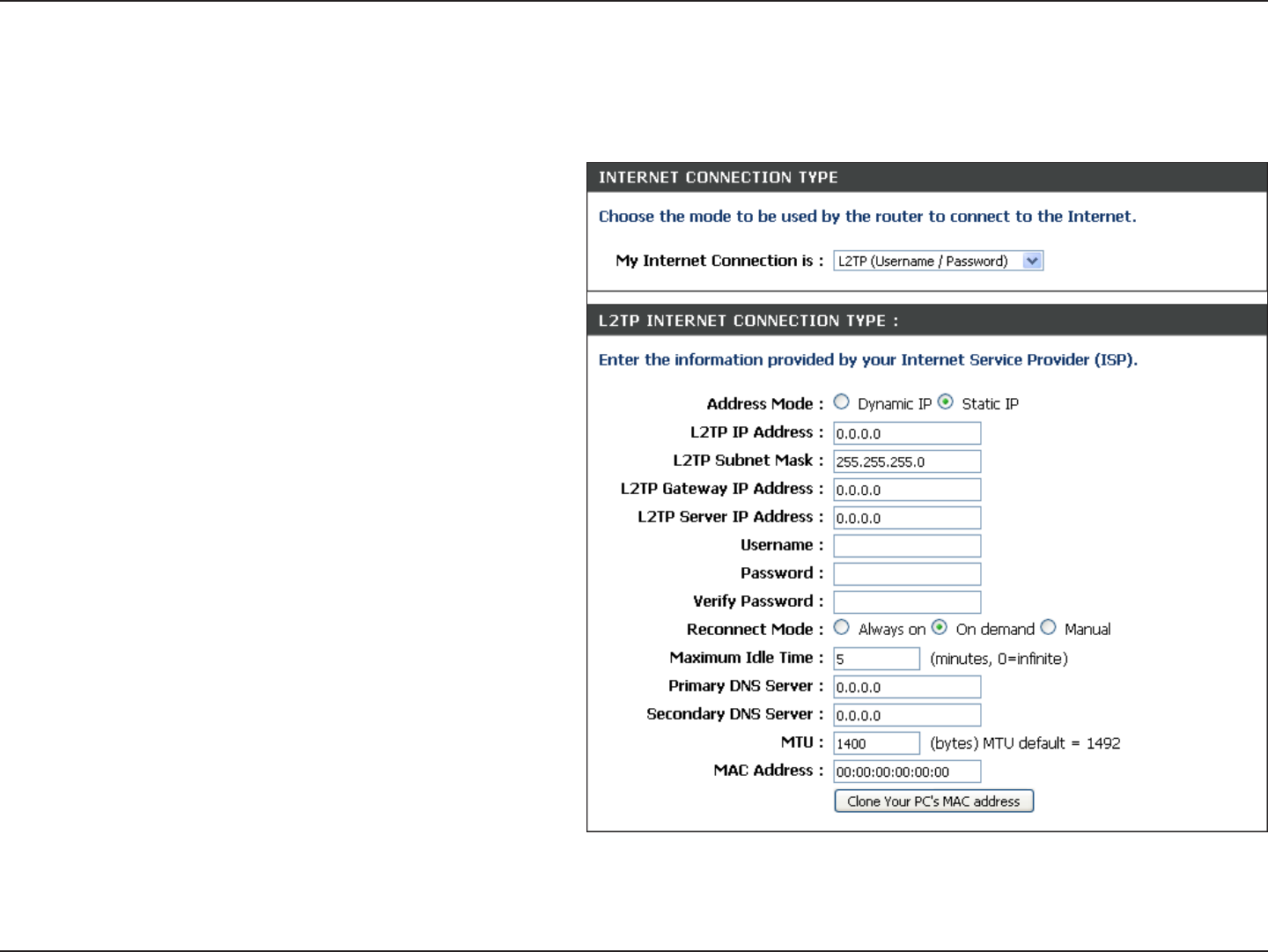
Task: Select the Maximum Idle Time field
Action: pyautogui.click(x=877, y=659)
